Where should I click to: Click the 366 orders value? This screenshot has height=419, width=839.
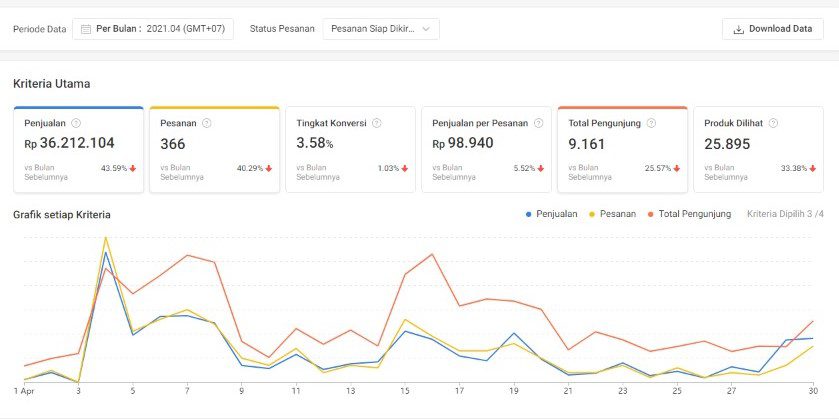tap(173, 144)
